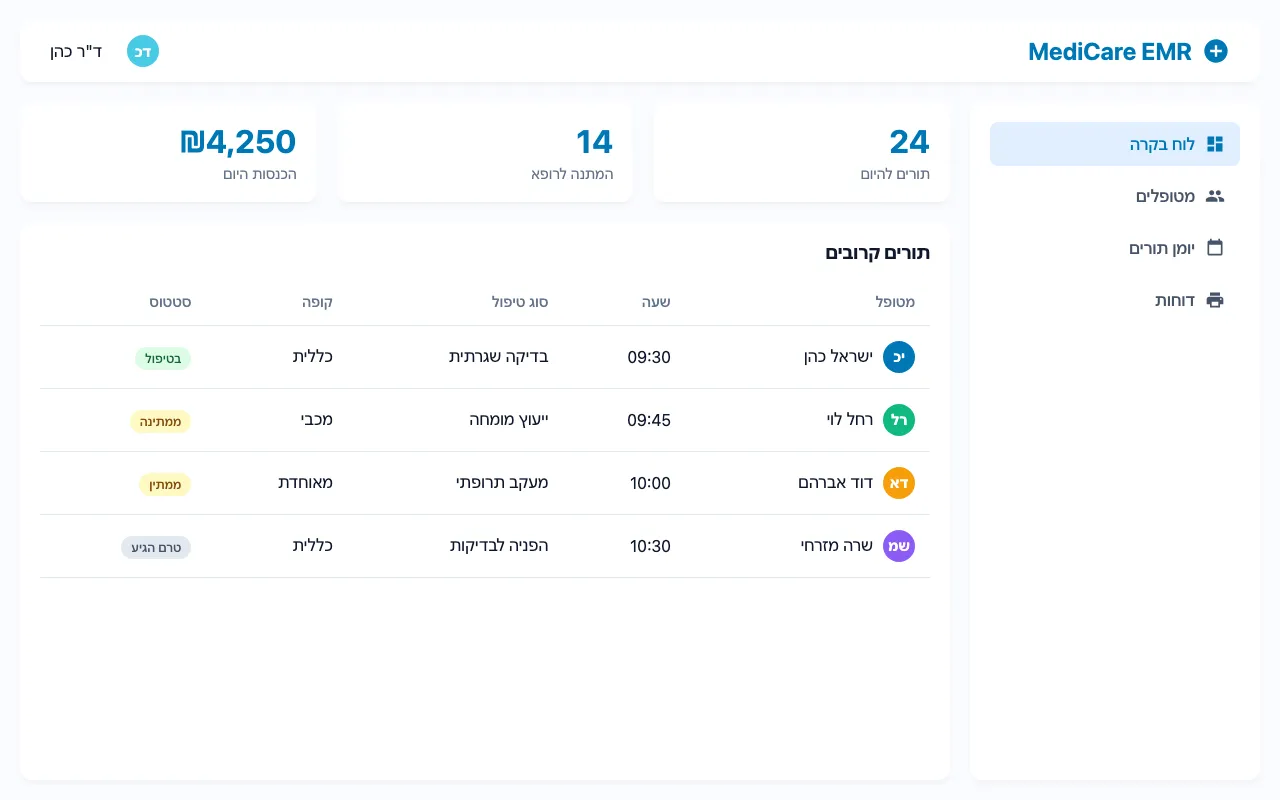Click the ייעוץ מומחה treatment cell
Viewport: 1280px width, 800px height.
click(x=509, y=420)
